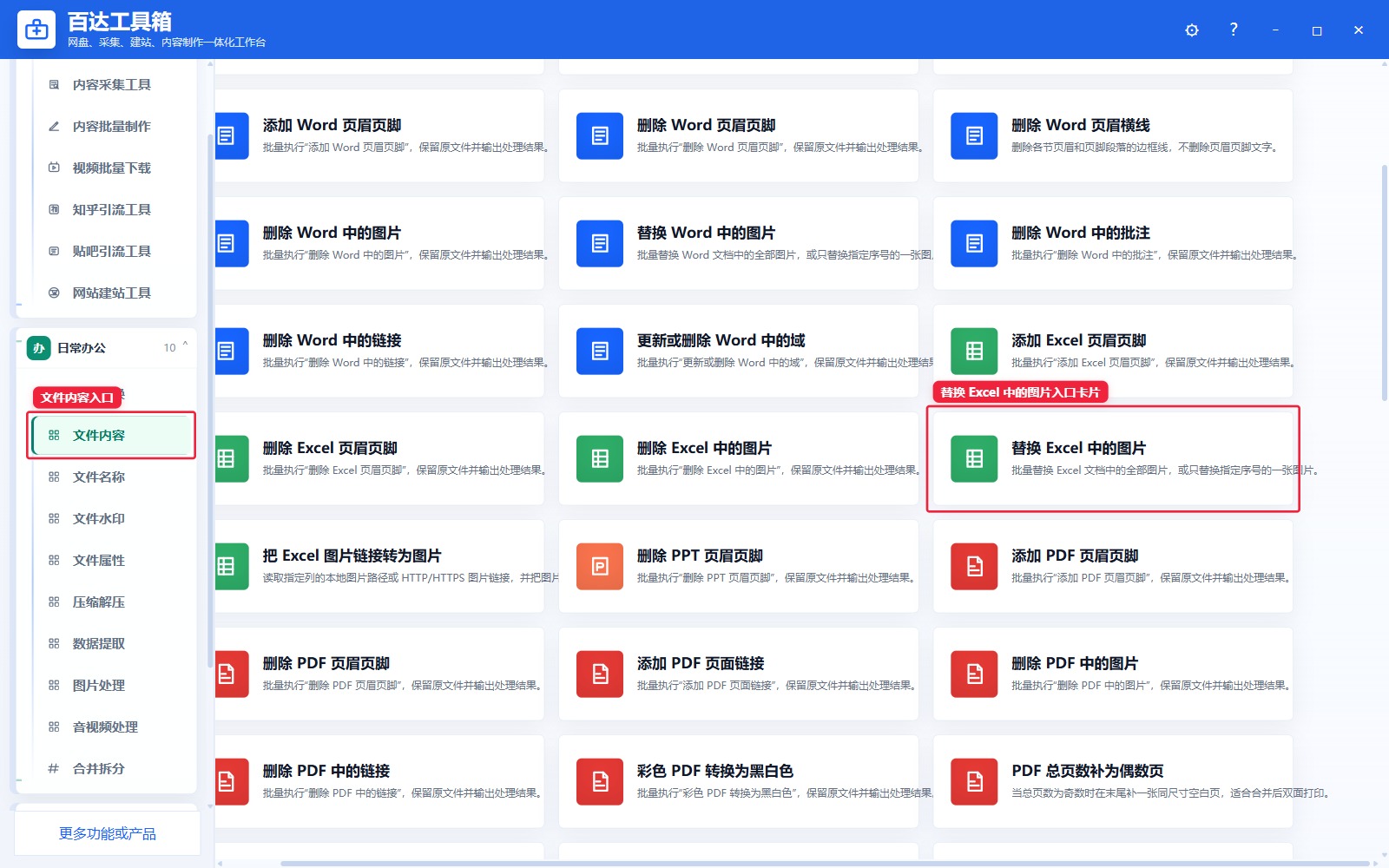The height and width of the screenshot is (868, 1389).
Task: Open the 删除 Word 中的链接 tool title
Action: pos(332,340)
